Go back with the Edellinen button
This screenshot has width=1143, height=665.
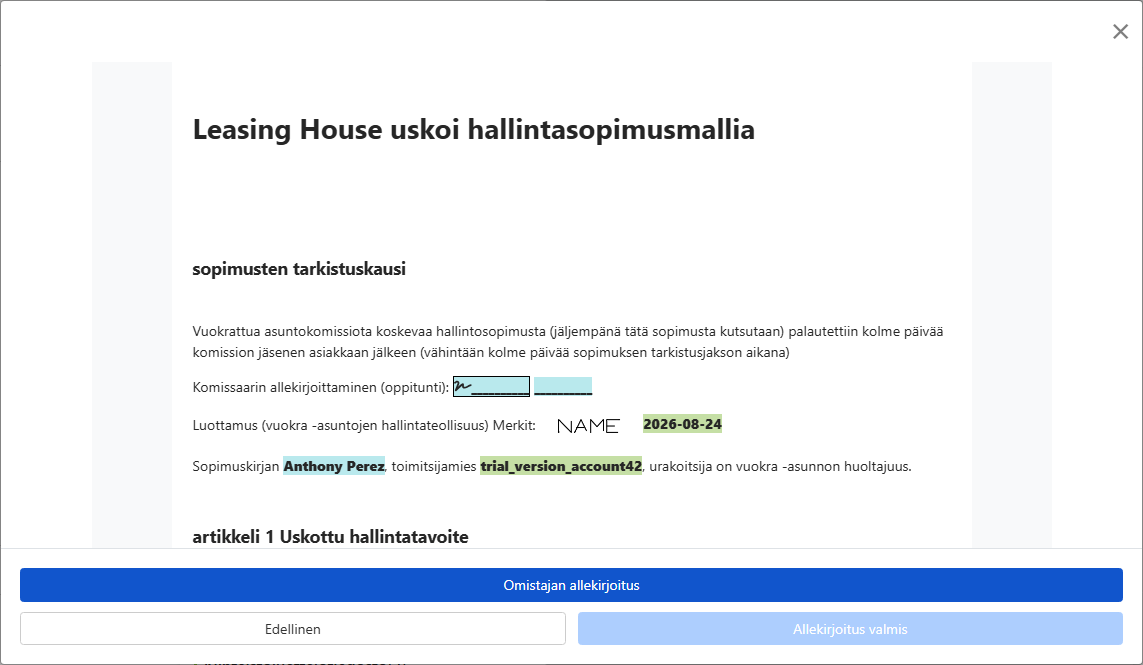[292, 629]
